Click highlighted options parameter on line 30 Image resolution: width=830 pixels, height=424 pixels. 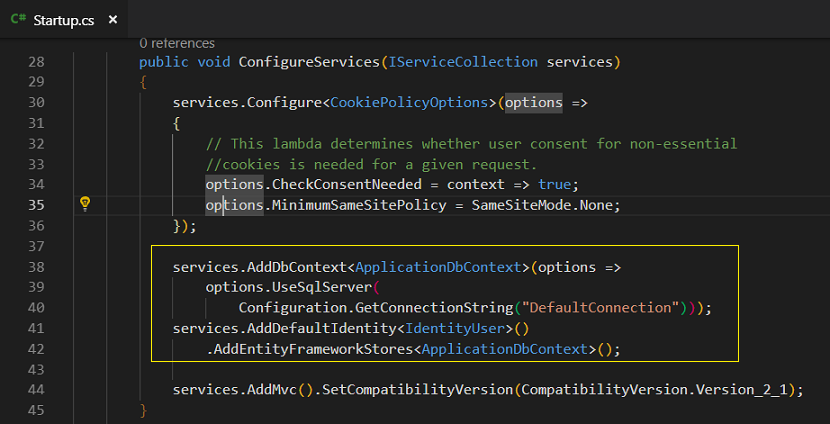tap(533, 102)
